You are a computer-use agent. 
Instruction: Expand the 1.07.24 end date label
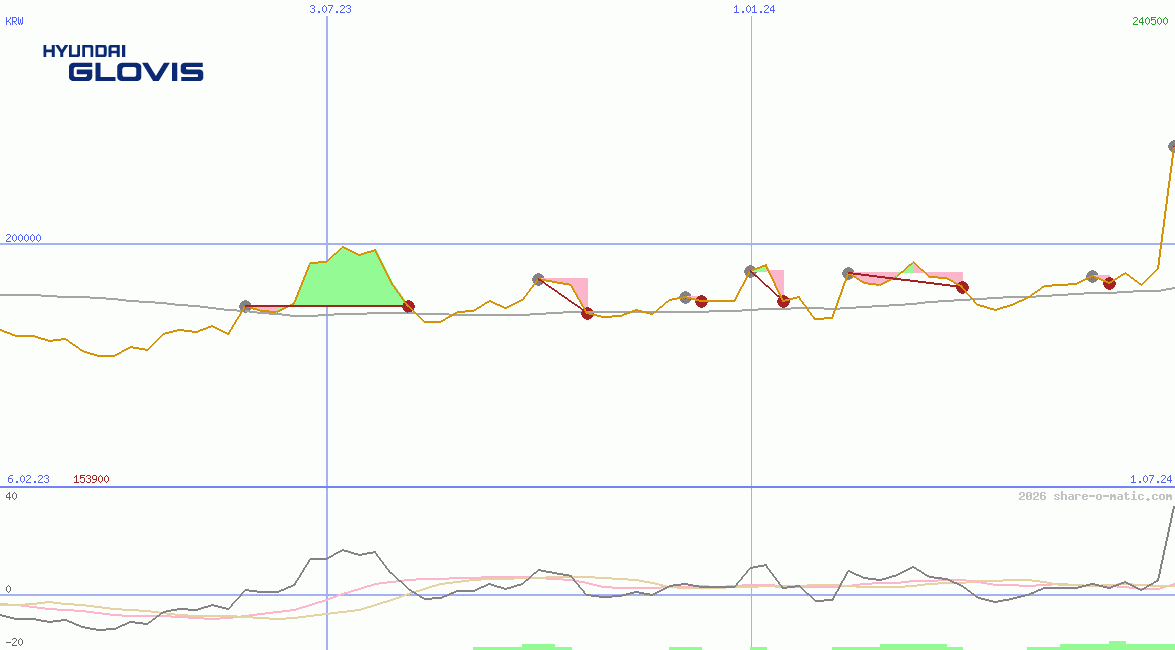tap(1146, 479)
